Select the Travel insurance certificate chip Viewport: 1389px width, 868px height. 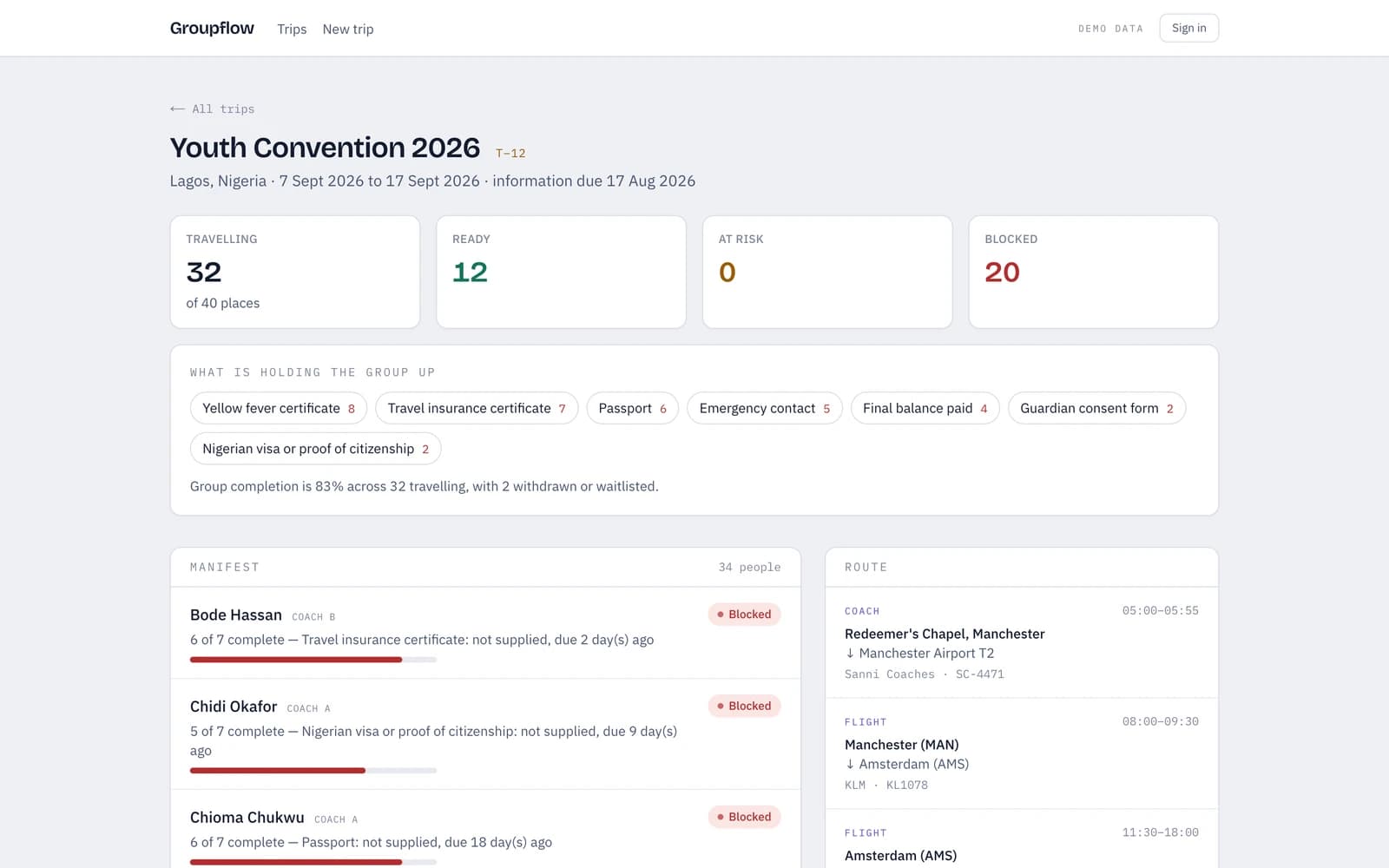(x=477, y=408)
